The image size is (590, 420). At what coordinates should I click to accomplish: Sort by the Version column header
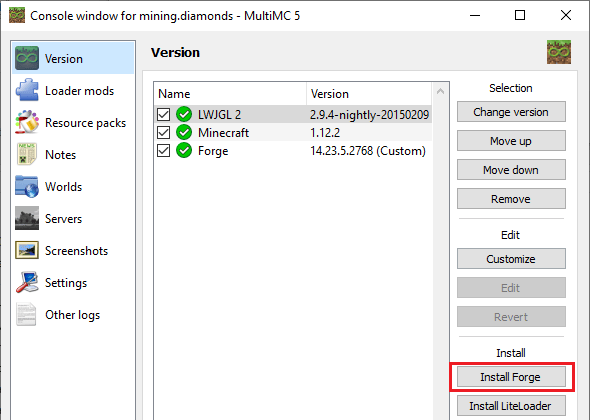(369, 94)
